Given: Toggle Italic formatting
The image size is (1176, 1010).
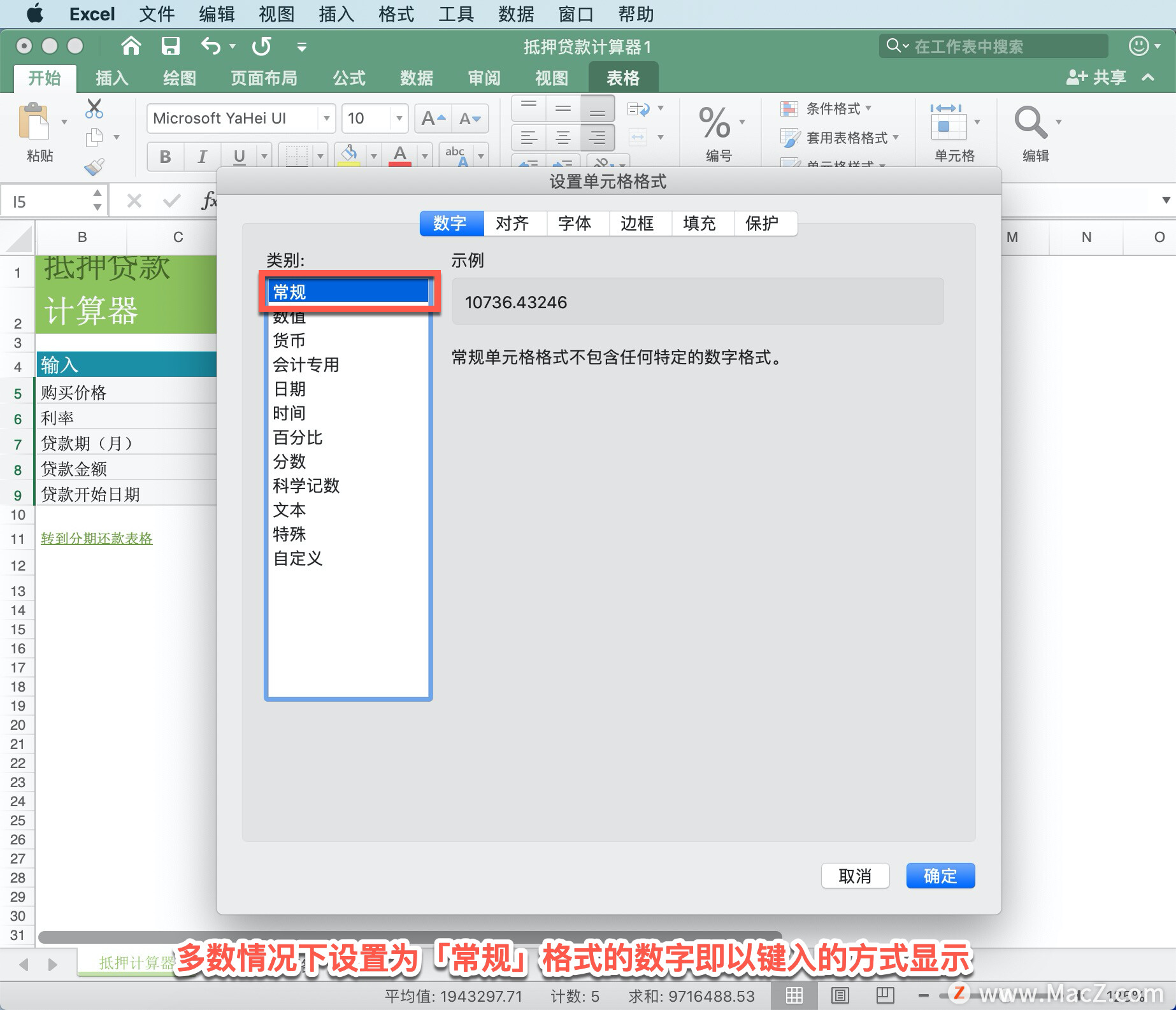Looking at the screenshot, I should [x=203, y=156].
